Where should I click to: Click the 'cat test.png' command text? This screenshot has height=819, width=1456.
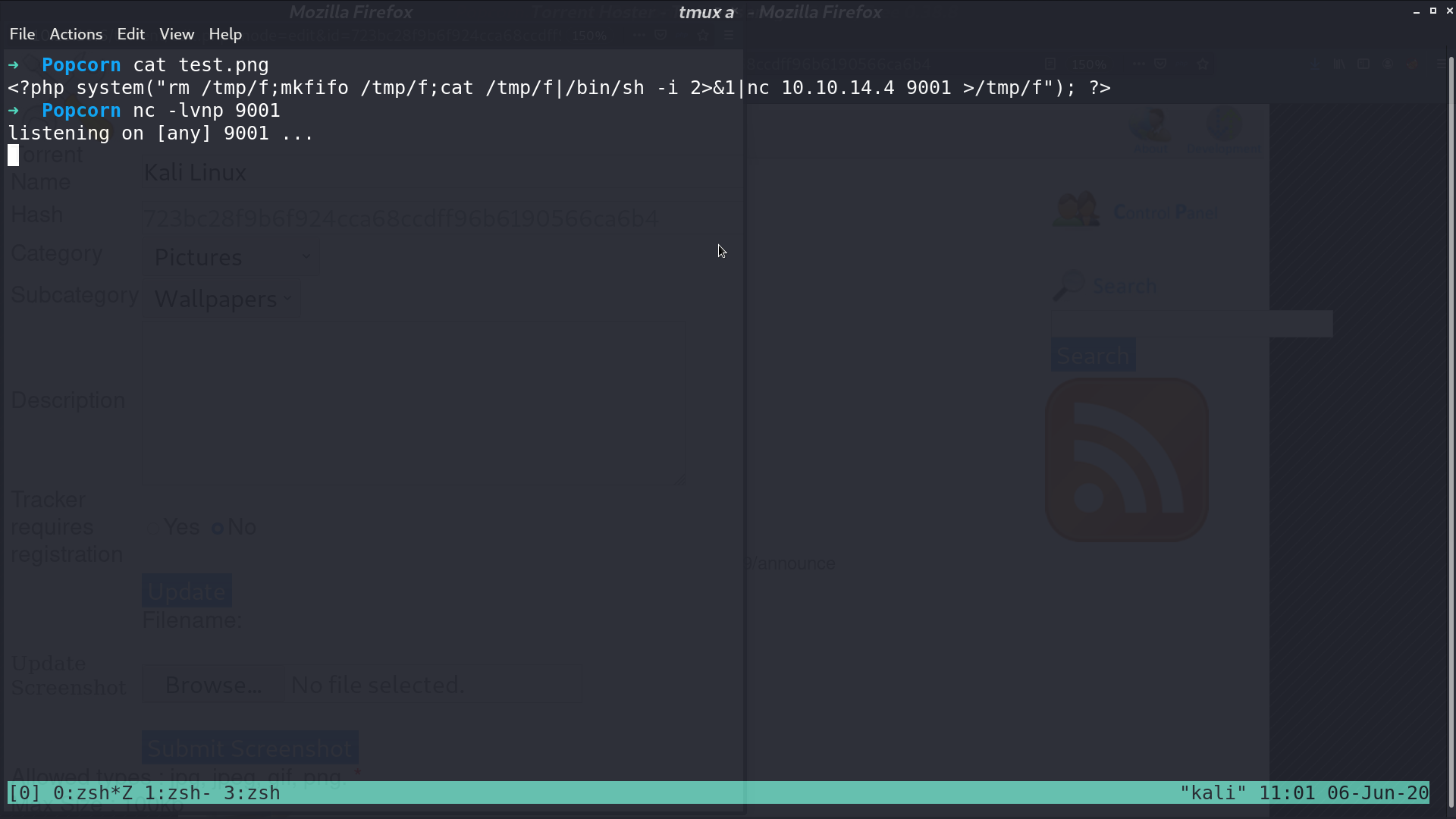(201, 65)
